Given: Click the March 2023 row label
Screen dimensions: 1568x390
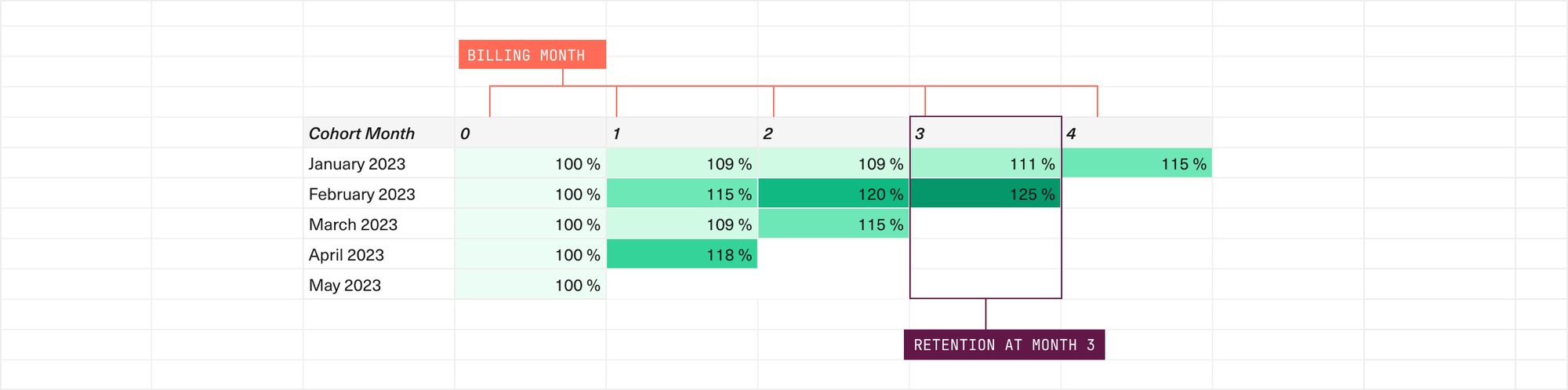Looking at the screenshot, I should coord(353,224).
